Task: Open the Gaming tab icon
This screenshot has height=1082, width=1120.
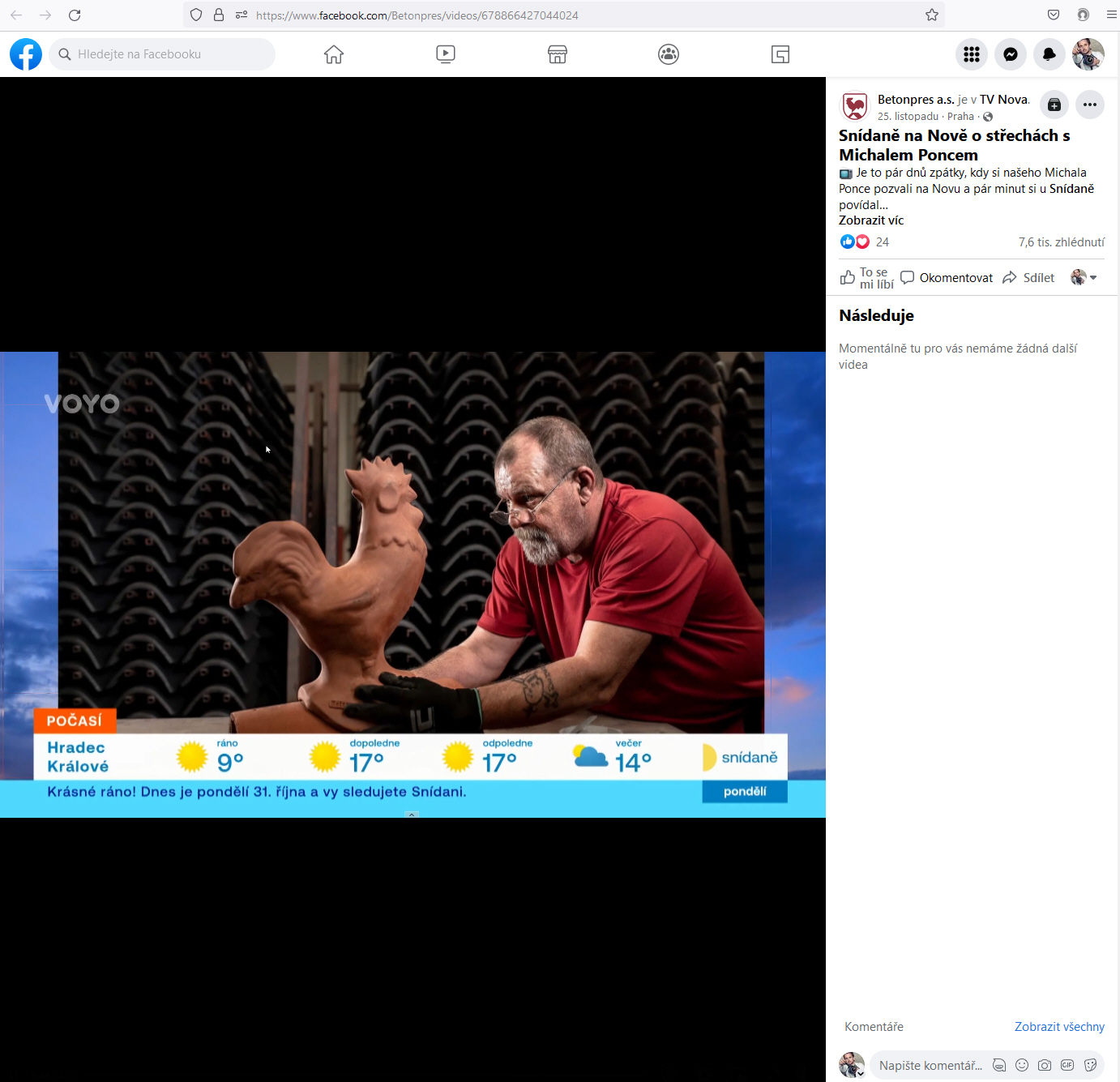Action: [780, 54]
